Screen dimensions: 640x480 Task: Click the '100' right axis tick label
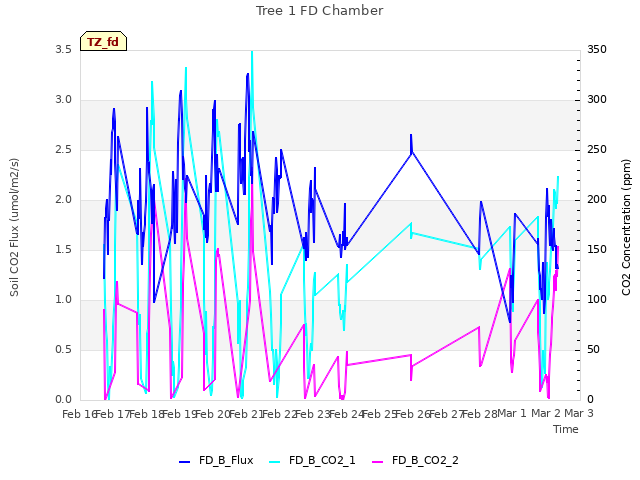[x=597, y=300]
